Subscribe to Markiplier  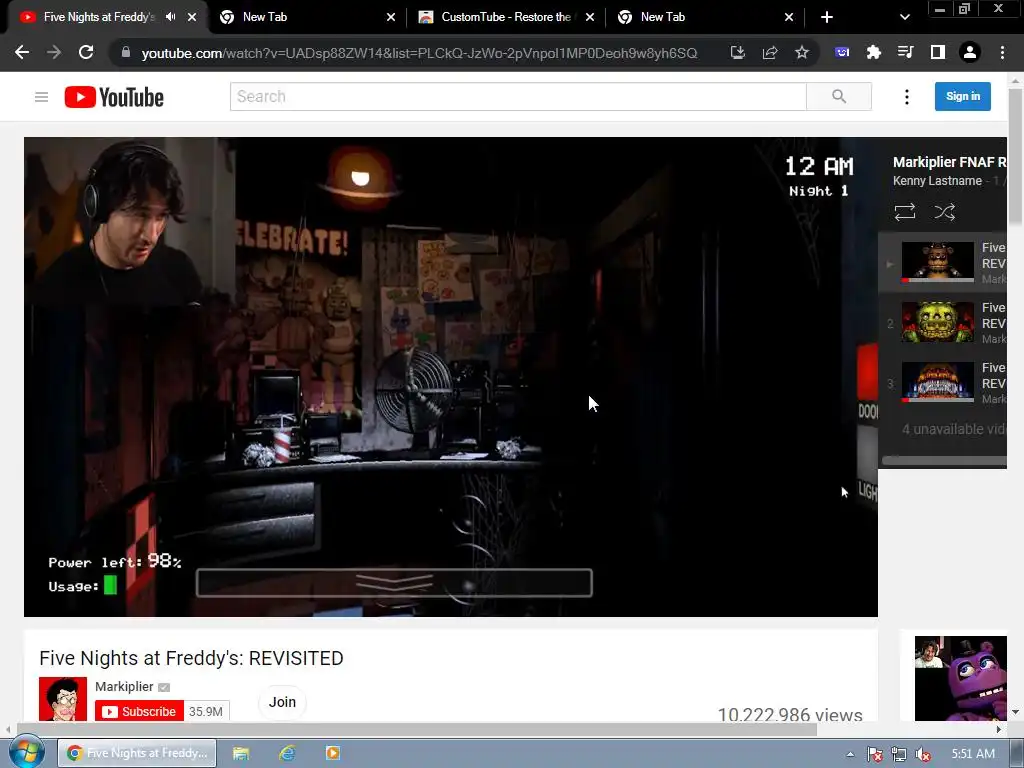point(139,711)
